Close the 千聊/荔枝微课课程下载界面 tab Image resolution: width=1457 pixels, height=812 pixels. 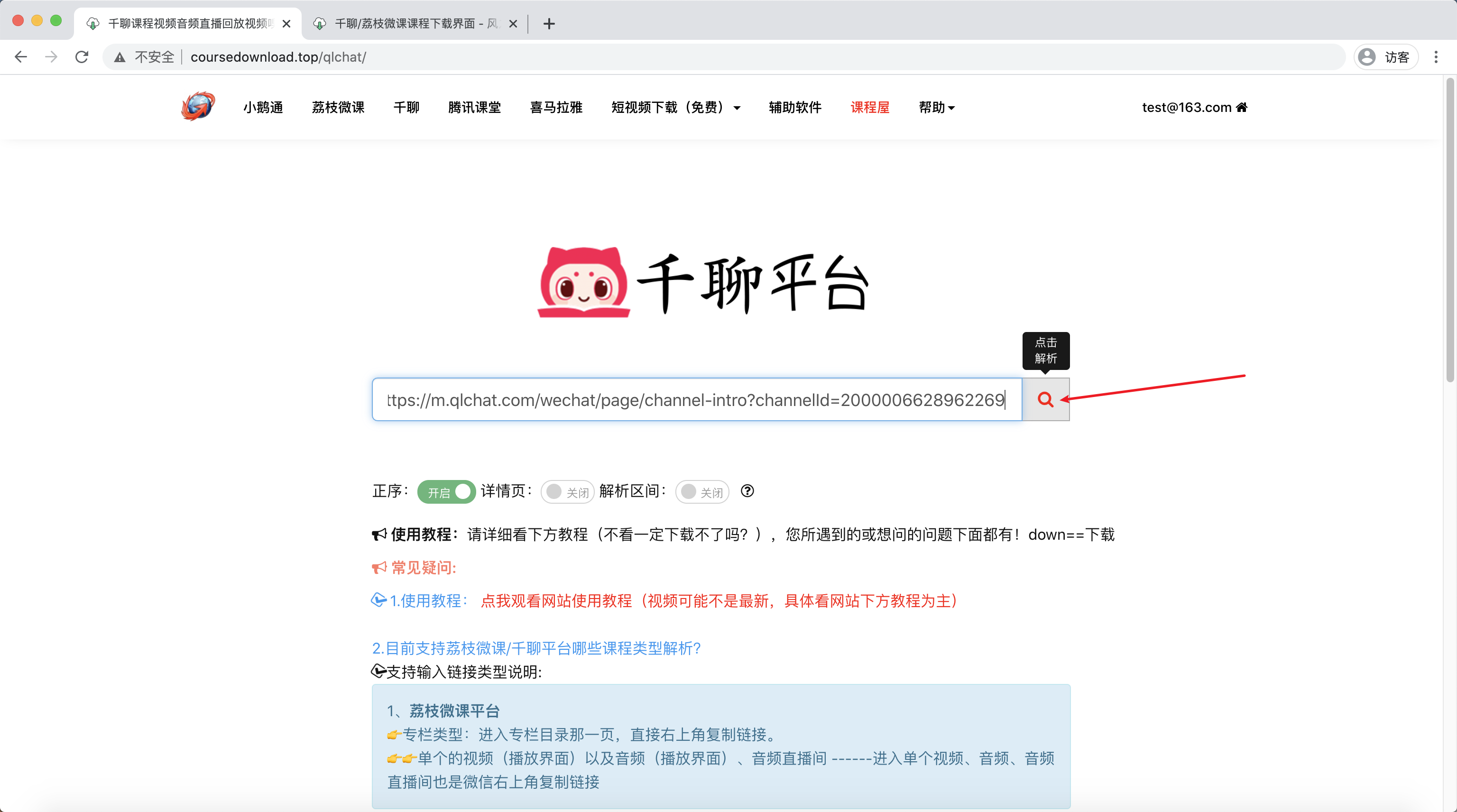click(x=513, y=24)
